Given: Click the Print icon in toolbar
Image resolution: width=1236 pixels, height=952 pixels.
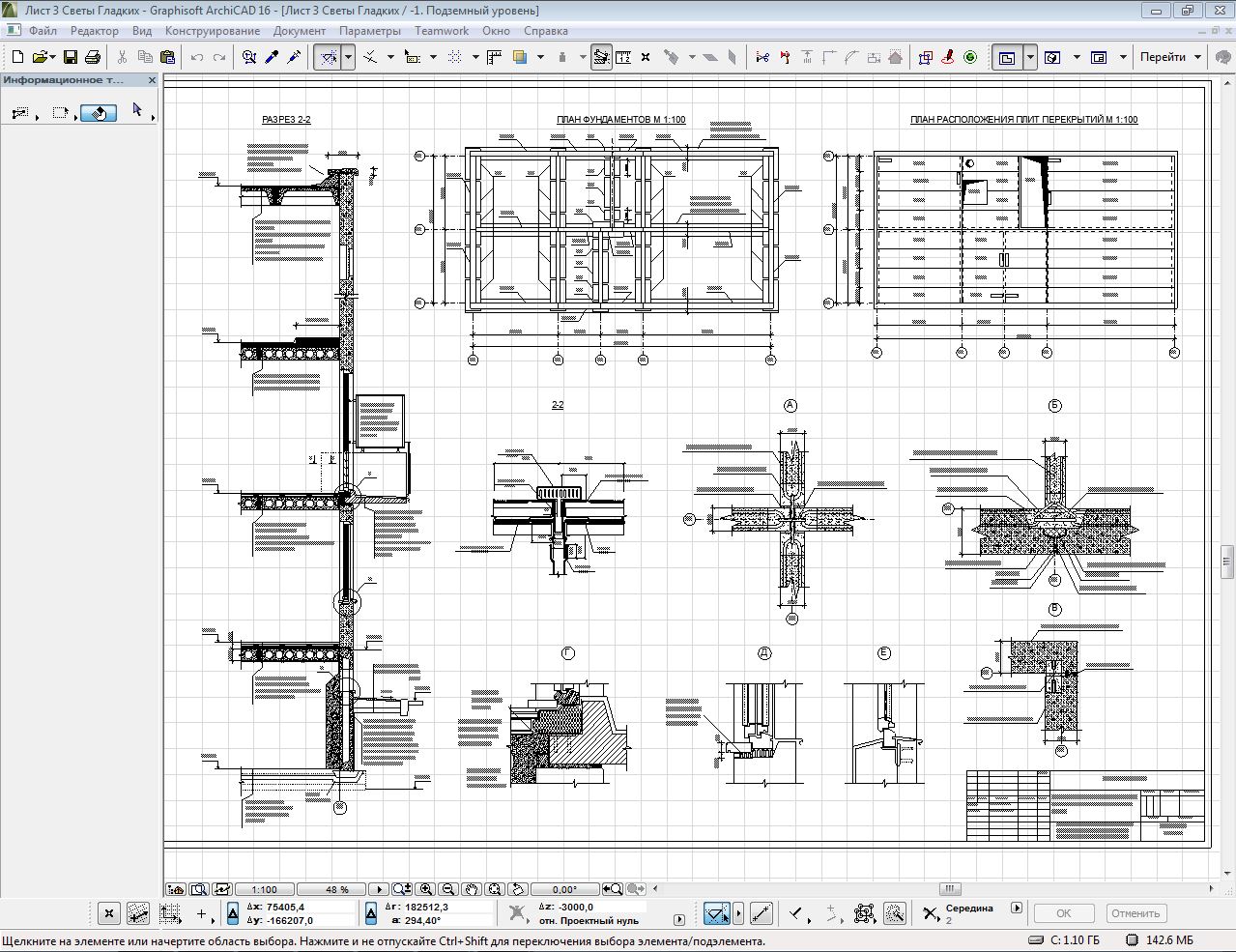Looking at the screenshot, I should coord(93,58).
